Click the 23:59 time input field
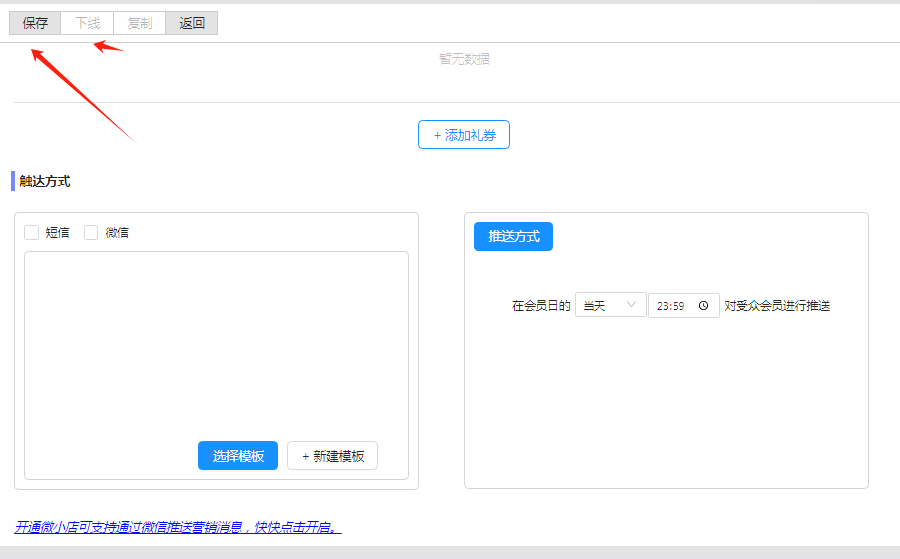Screen dimensions: 900x559 pos(684,305)
